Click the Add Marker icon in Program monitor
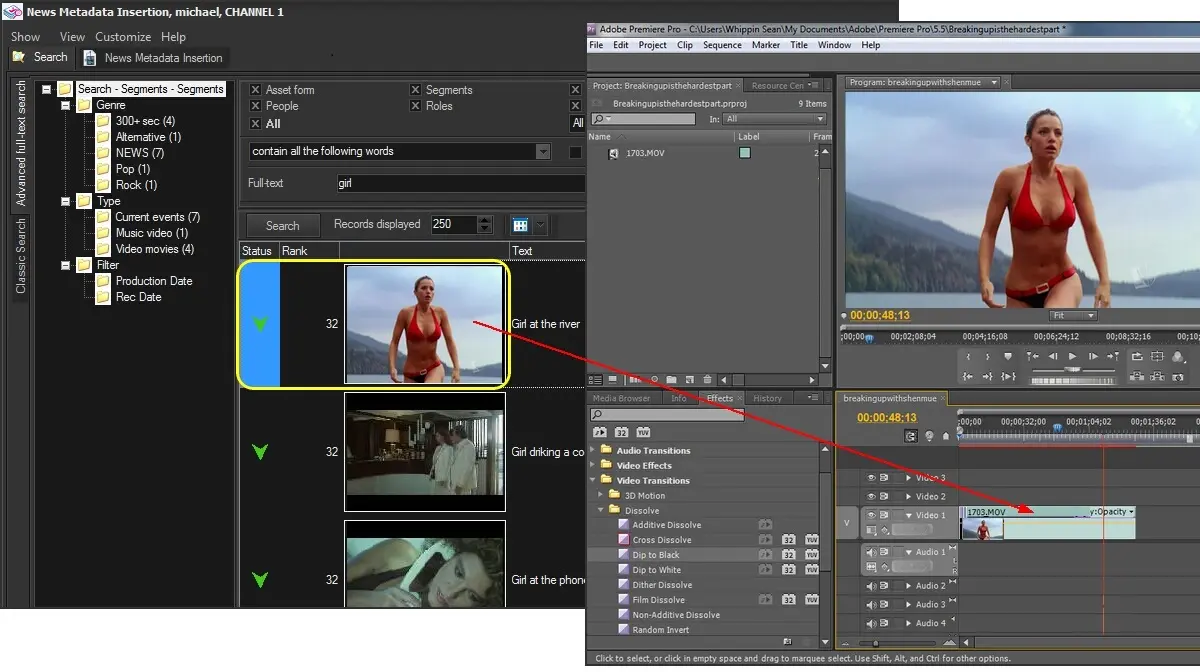Viewport: 1200px width, 672px height. click(x=1008, y=357)
